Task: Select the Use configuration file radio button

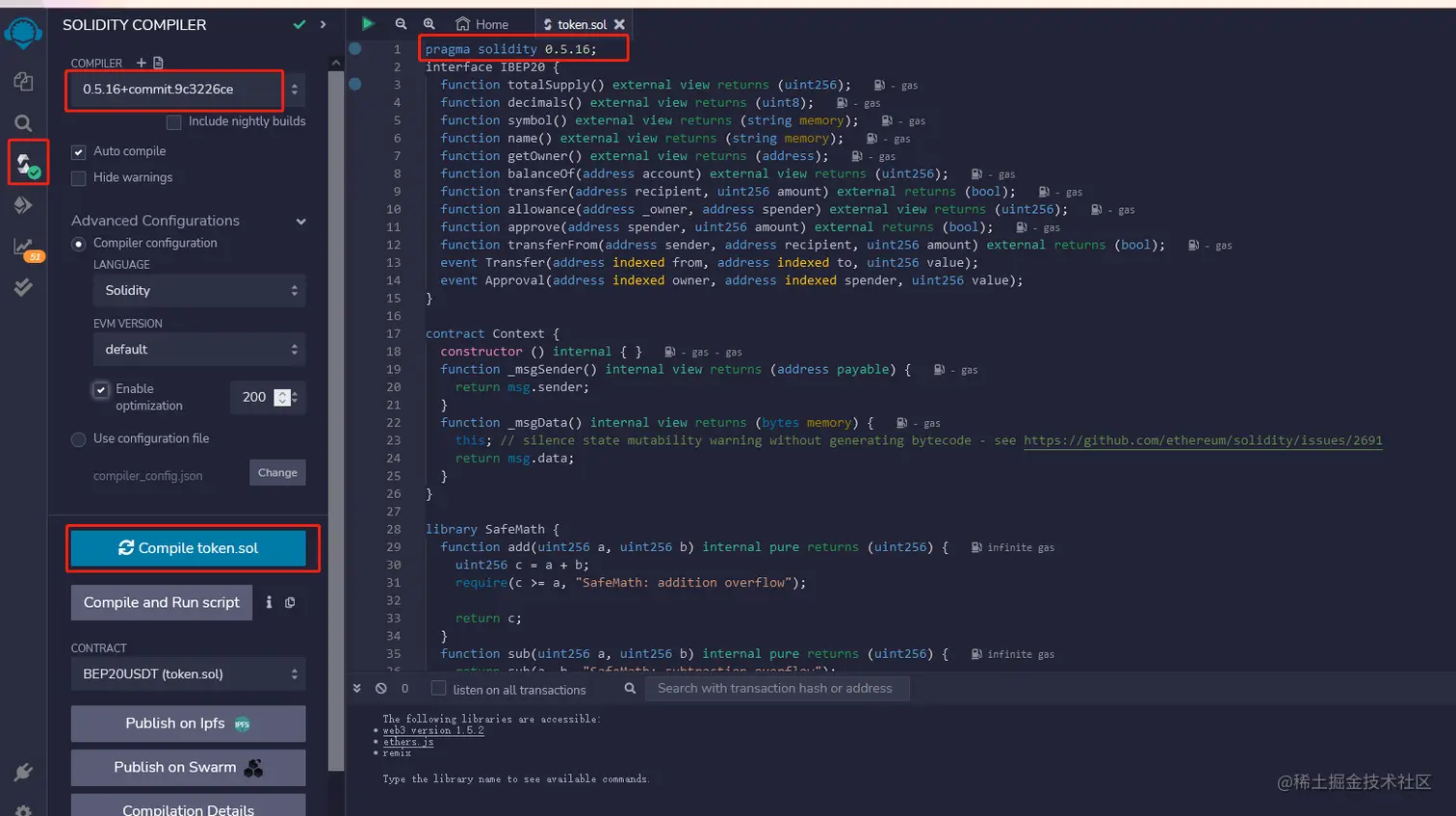Action: pos(79,439)
